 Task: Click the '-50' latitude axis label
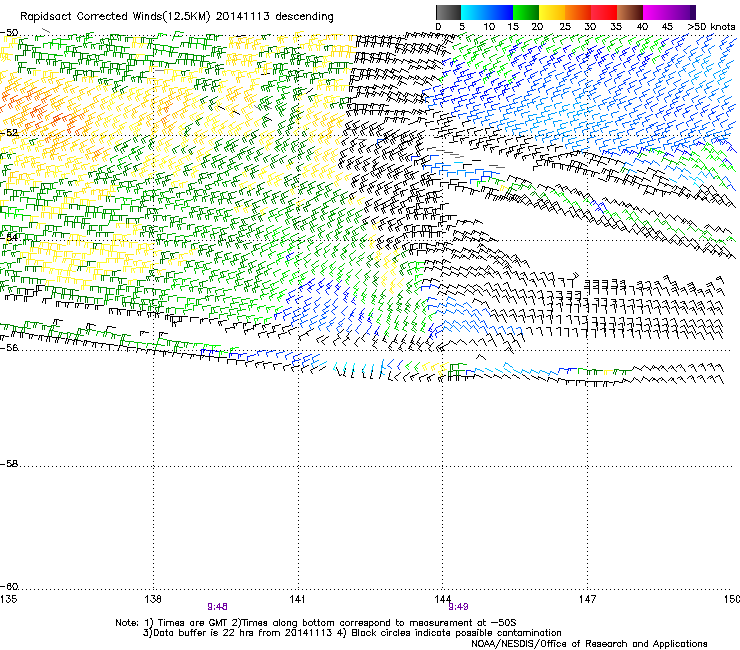tap(9, 33)
